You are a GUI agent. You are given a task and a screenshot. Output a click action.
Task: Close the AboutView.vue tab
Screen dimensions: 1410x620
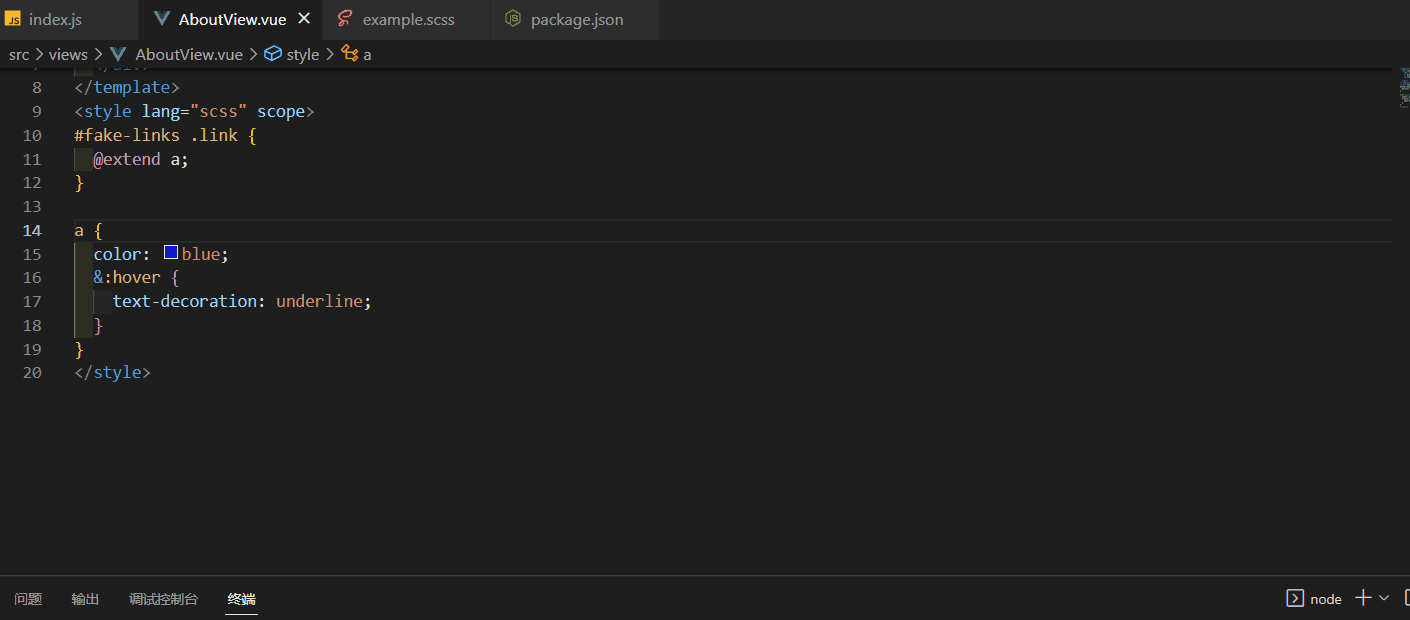pos(303,18)
